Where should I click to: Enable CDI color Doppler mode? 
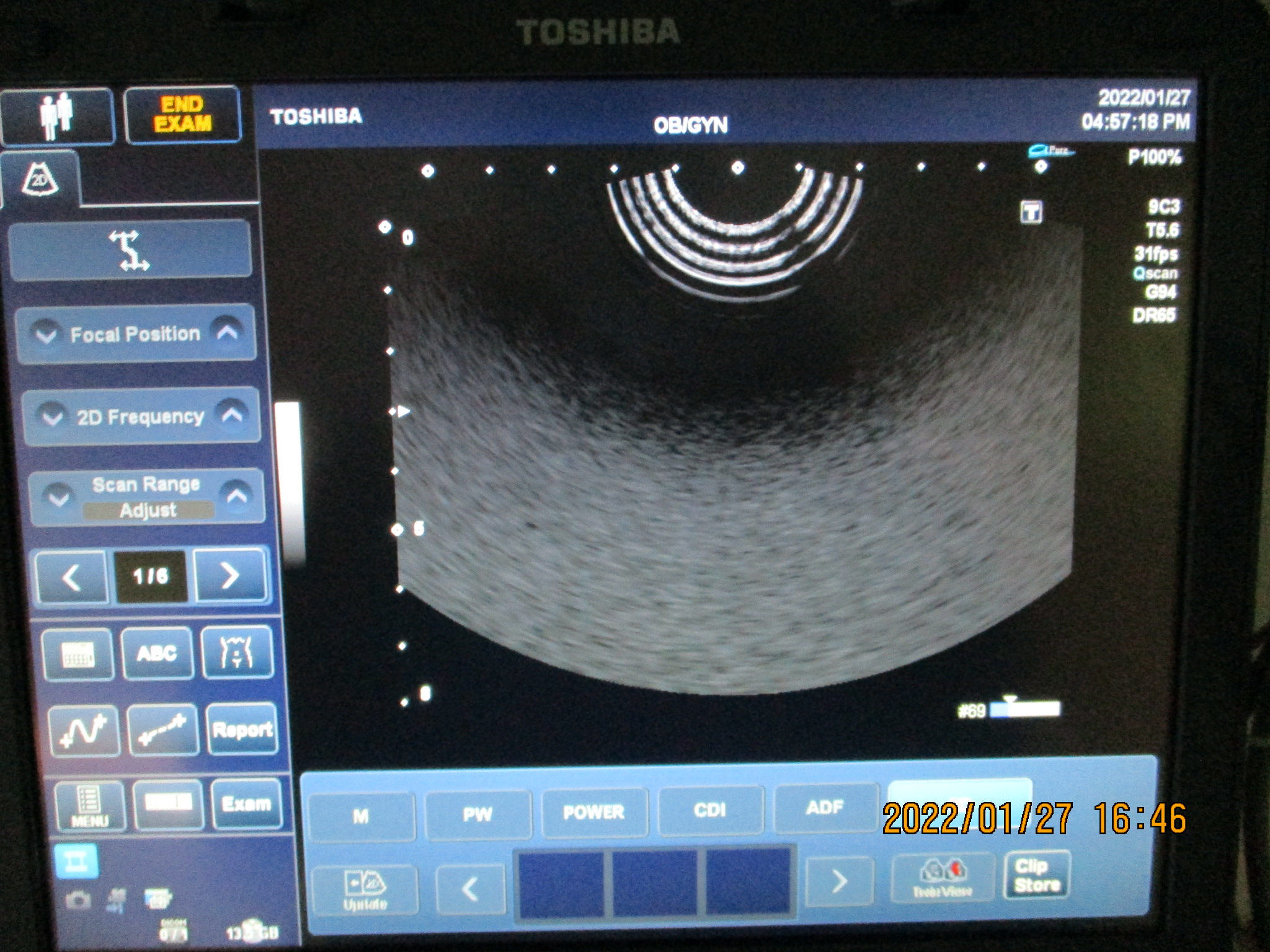(709, 811)
